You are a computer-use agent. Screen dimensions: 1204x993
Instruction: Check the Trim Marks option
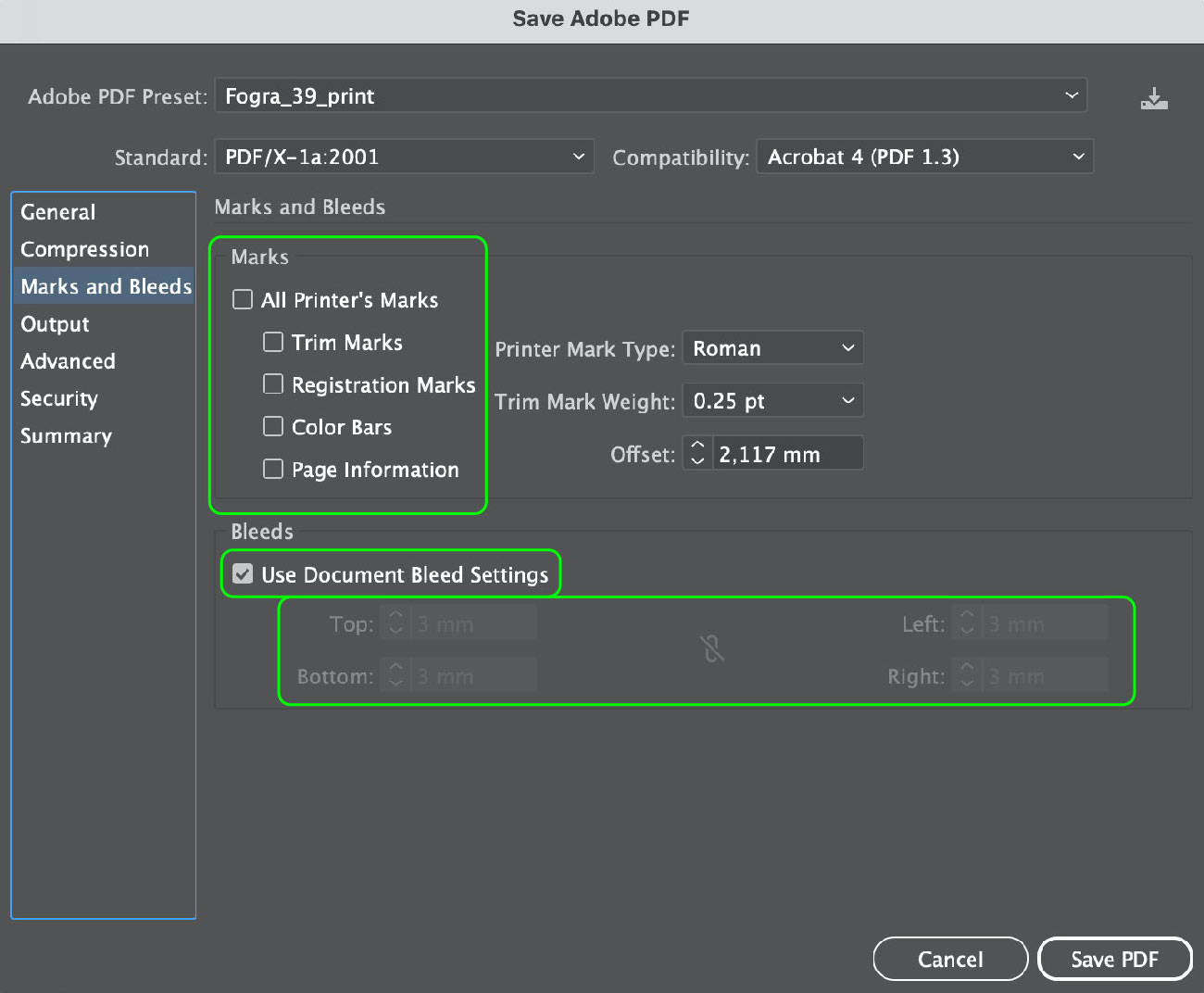(273, 342)
